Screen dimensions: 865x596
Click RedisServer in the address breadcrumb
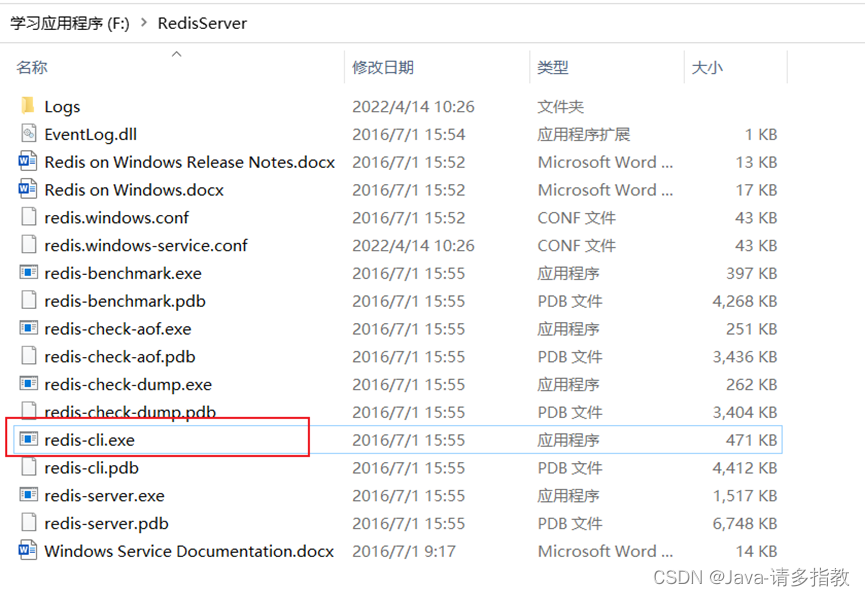(202, 23)
